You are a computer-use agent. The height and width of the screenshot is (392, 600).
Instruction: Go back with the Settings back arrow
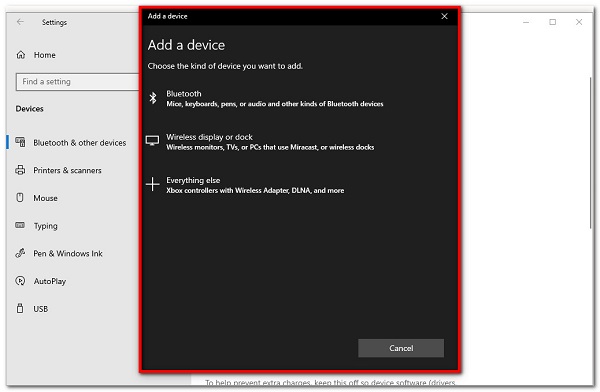point(20,22)
